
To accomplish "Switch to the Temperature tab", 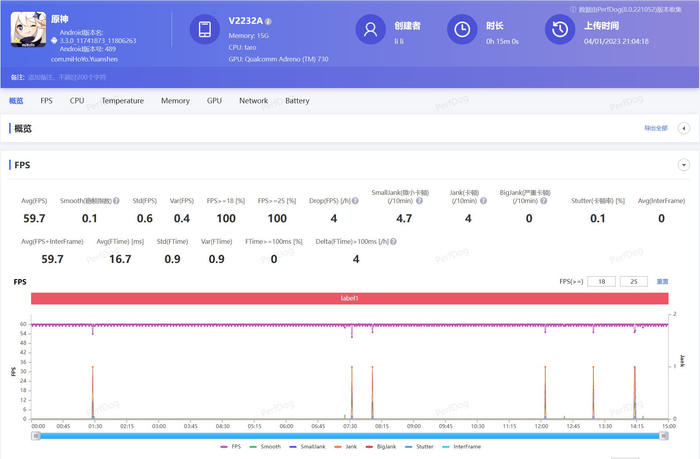I will click(122, 101).
